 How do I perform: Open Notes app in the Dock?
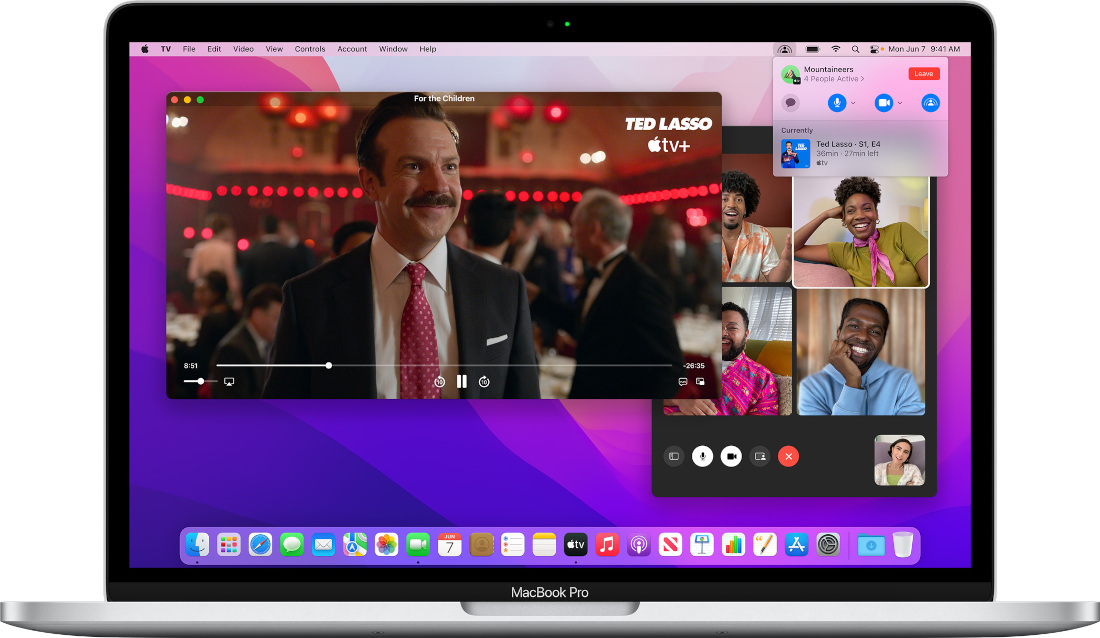tap(544, 545)
